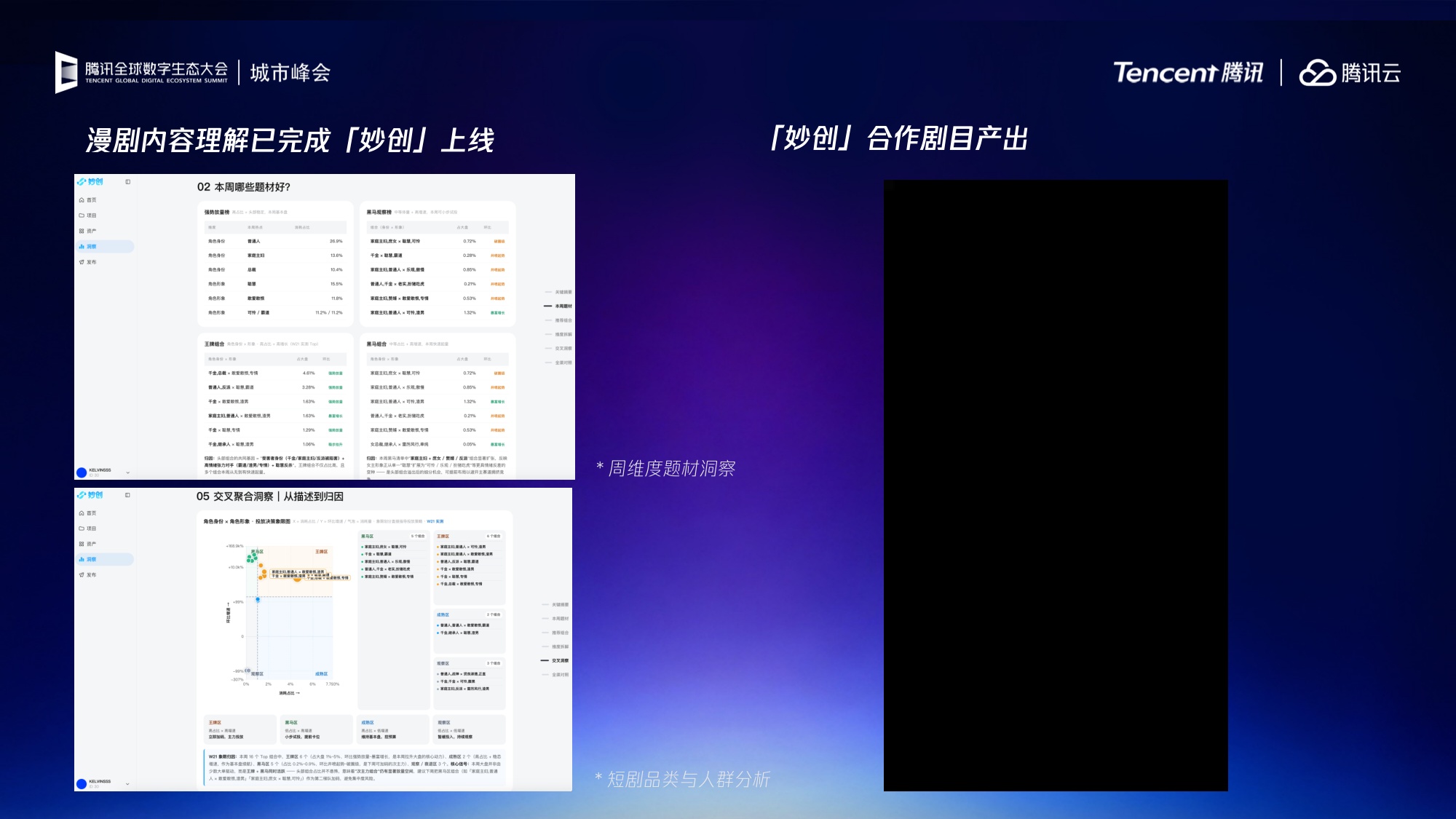The width and height of the screenshot is (1456, 819).
Task: Select 洞察 insights in the top screenshot sidebar
Action: pyautogui.click(x=105, y=247)
